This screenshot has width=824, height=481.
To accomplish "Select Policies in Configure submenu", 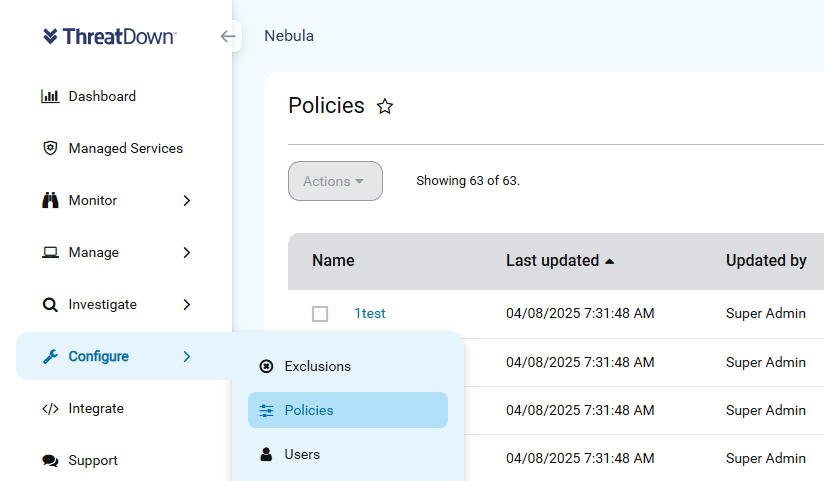I will [348, 410].
